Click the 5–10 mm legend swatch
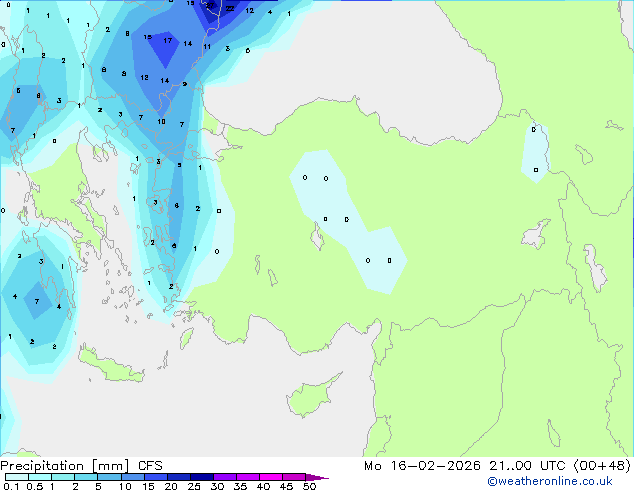The image size is (634, 490). (x=109, y=477)
